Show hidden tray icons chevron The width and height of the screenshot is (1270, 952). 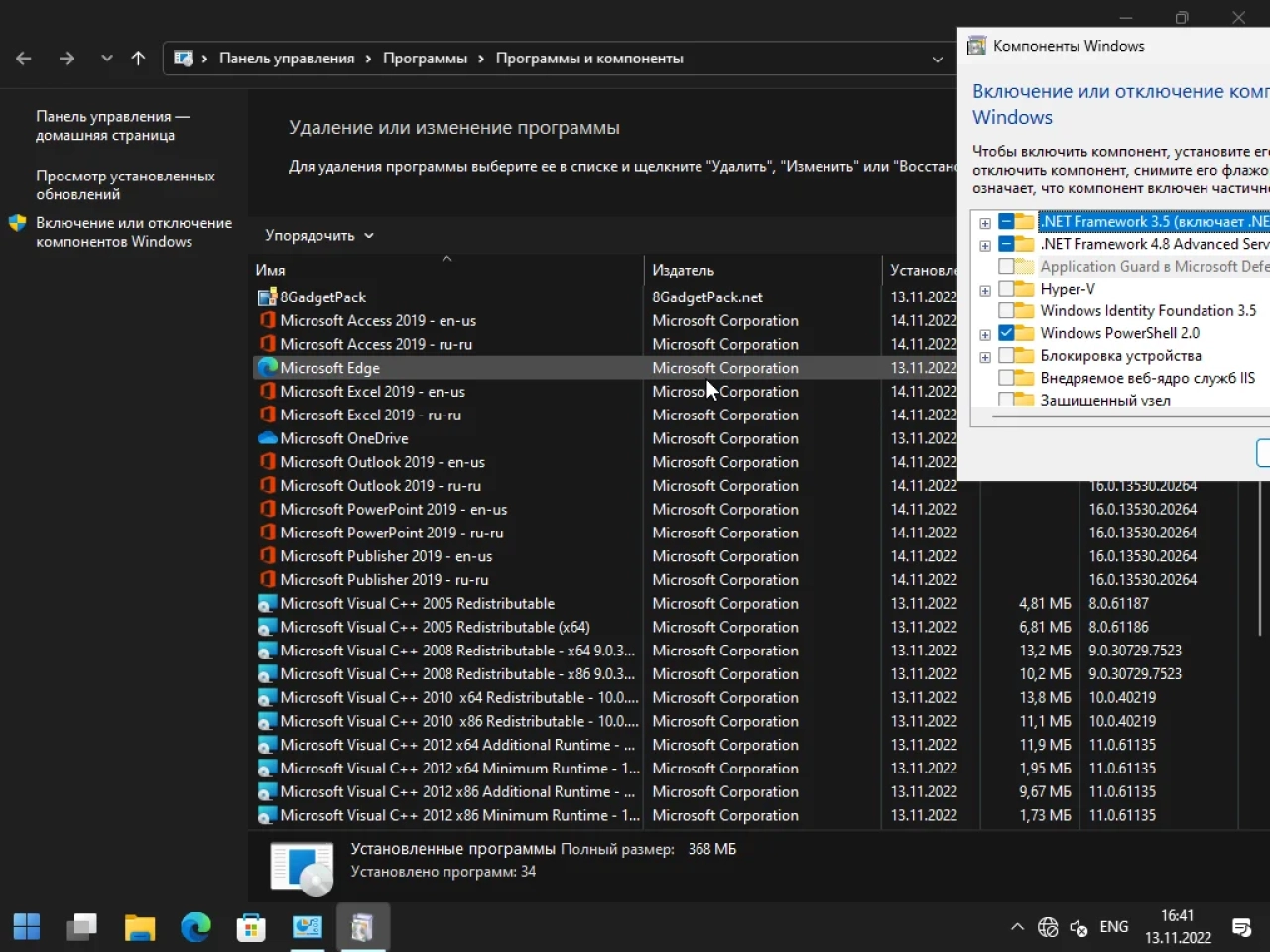(1017, 927)
